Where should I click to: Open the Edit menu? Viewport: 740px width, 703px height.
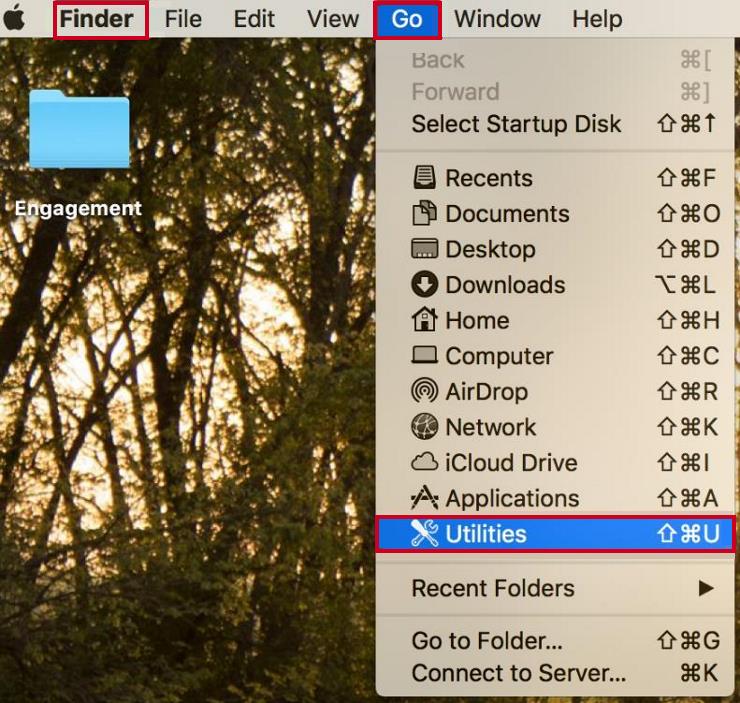coord(254,19)
